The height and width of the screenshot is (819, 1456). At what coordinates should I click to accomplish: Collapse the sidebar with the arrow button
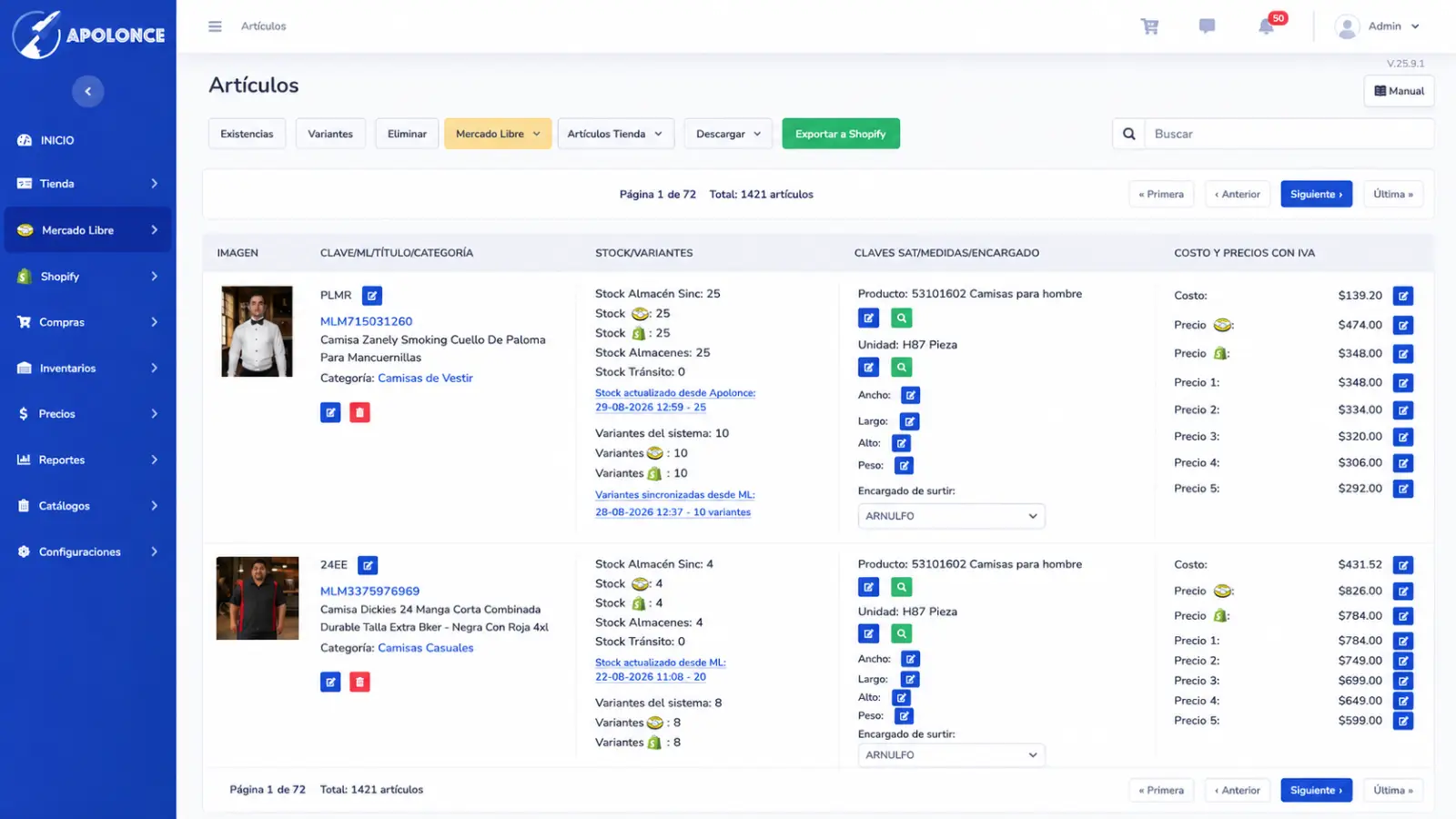88,91
